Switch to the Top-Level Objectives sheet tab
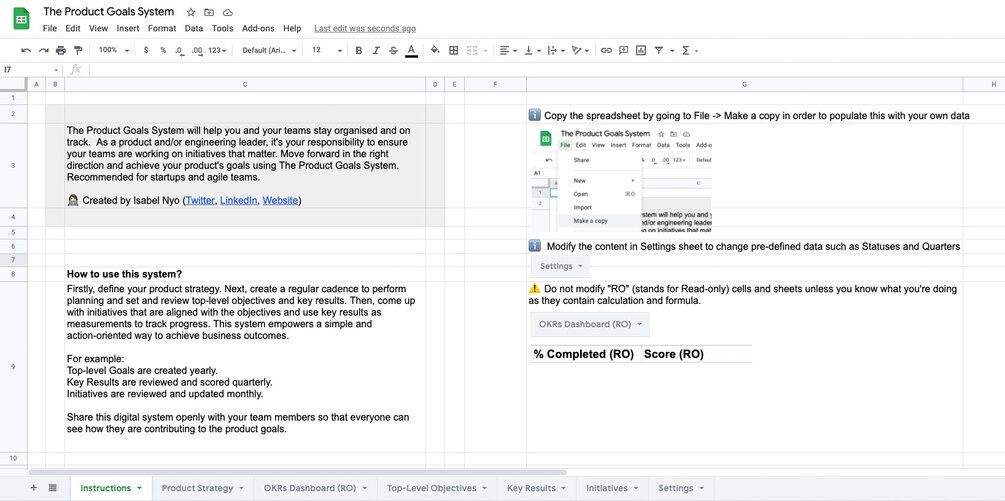1005x501 pixels. coord(437,488)
